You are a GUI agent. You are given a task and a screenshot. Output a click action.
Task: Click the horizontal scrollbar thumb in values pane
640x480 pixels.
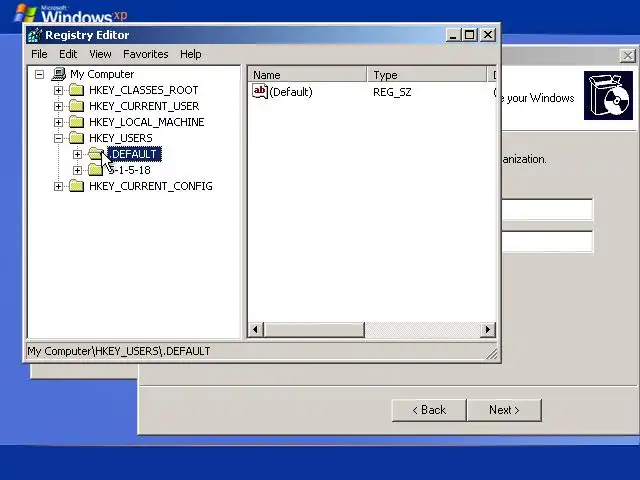[314, 329]
